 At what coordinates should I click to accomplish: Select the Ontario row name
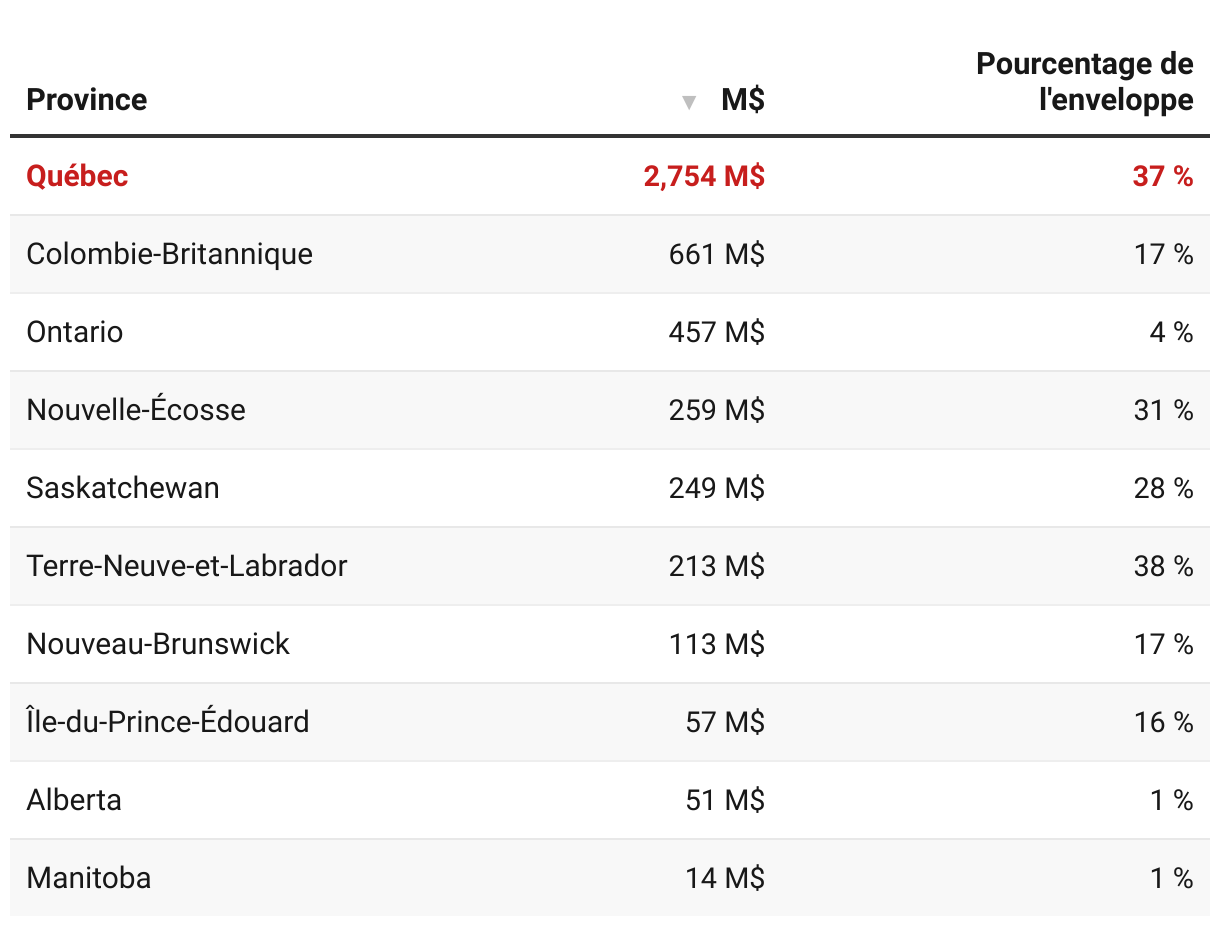click(x=75, y=332)
